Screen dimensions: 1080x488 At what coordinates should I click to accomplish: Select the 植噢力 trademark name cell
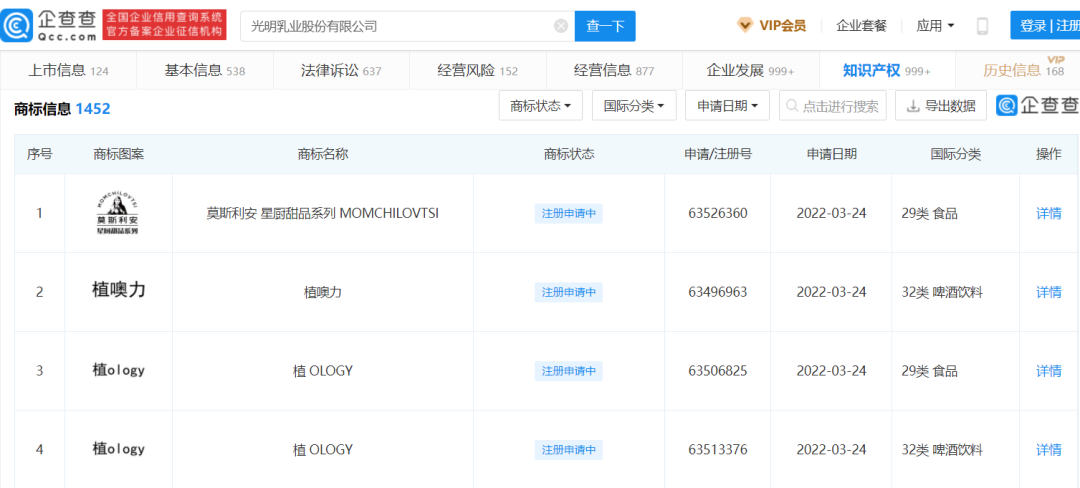(322, 292)
